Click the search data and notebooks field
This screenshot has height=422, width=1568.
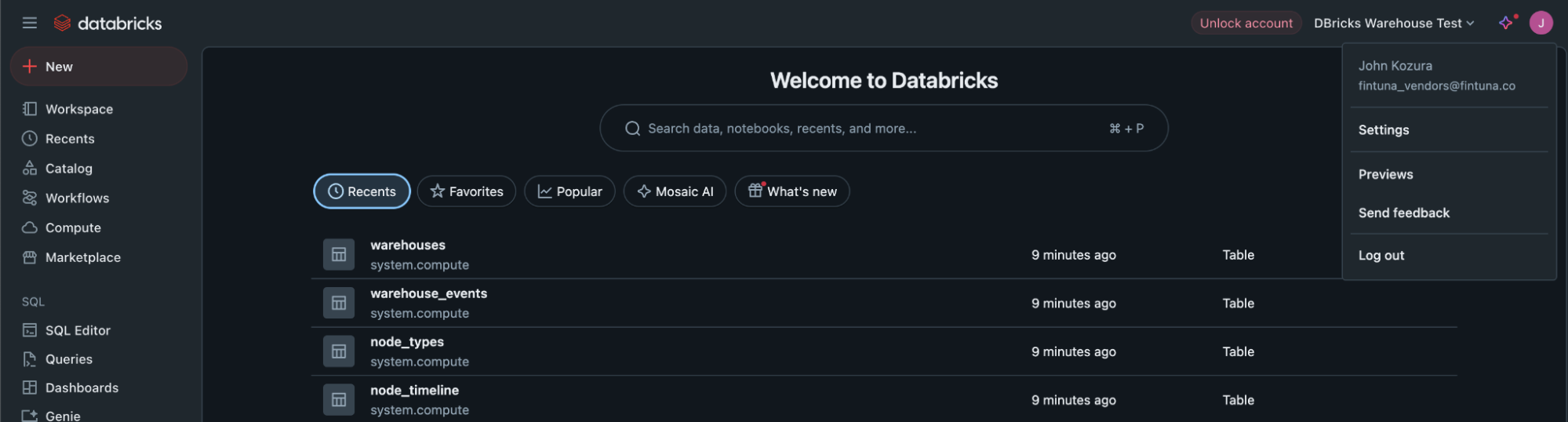tap(884, 128)
